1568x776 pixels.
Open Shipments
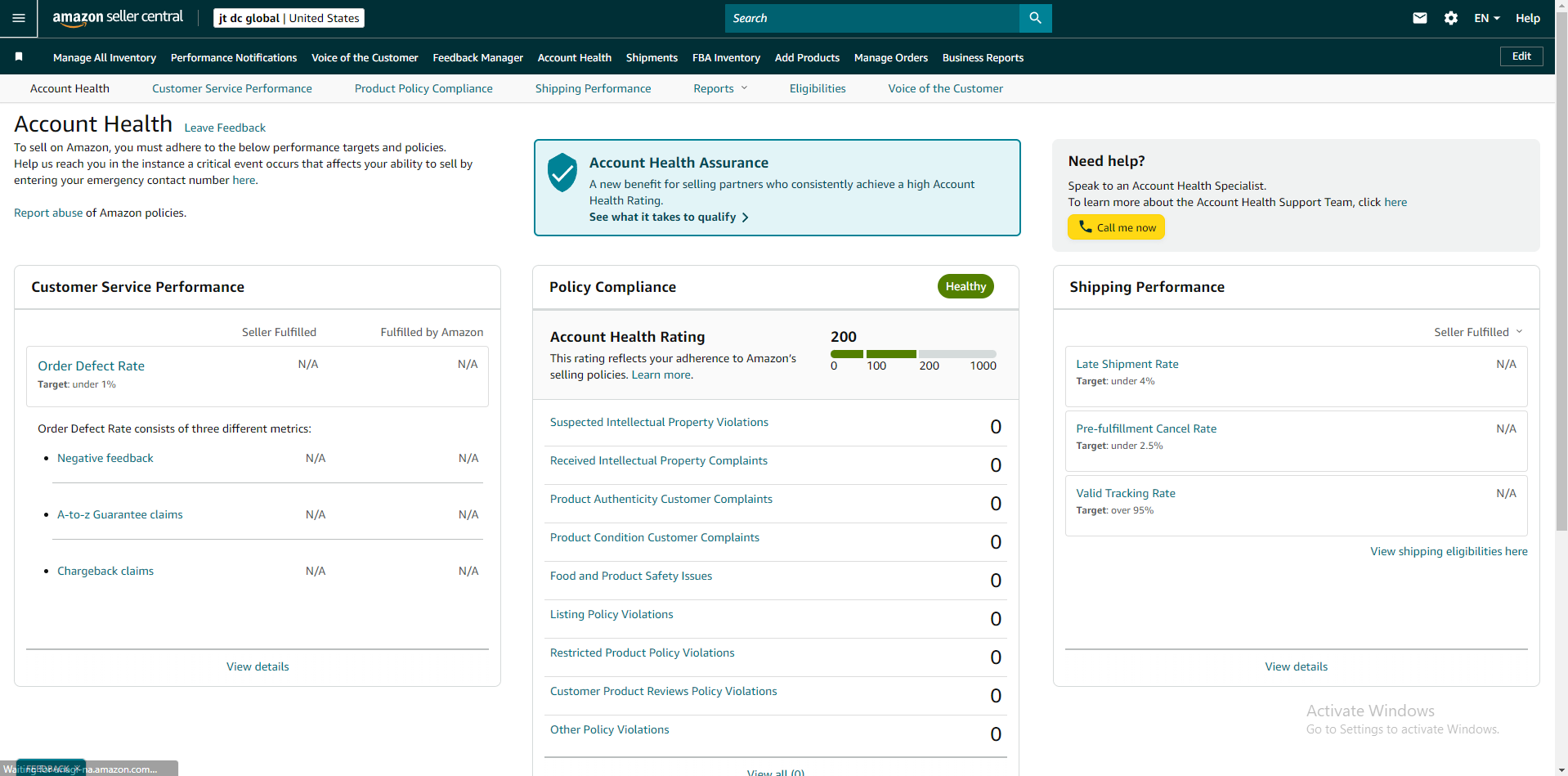[652, 57]
